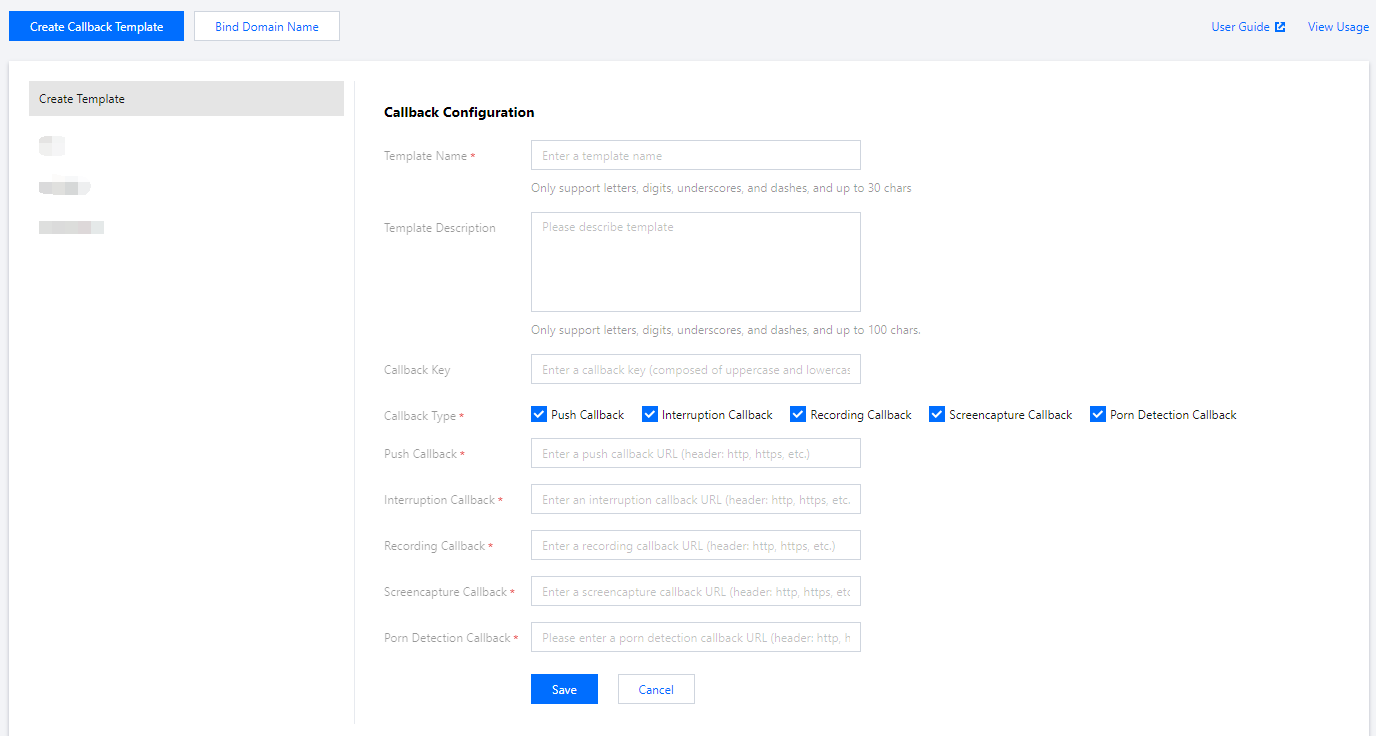Select Create Template in the sidebar
Viewport: 1376px width, 736px height.
(x=186, y=99)
